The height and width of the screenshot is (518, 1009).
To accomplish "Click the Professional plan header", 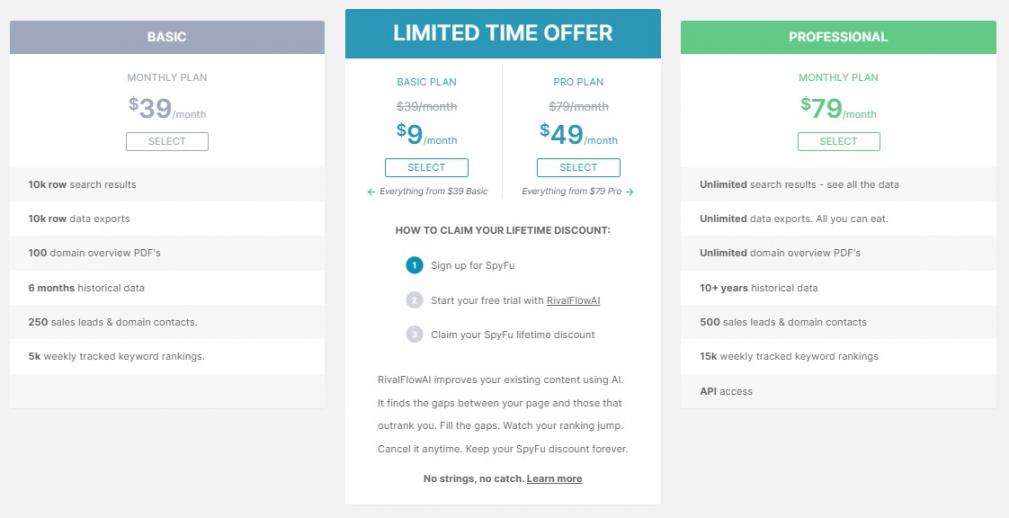I will click(838, 38).
